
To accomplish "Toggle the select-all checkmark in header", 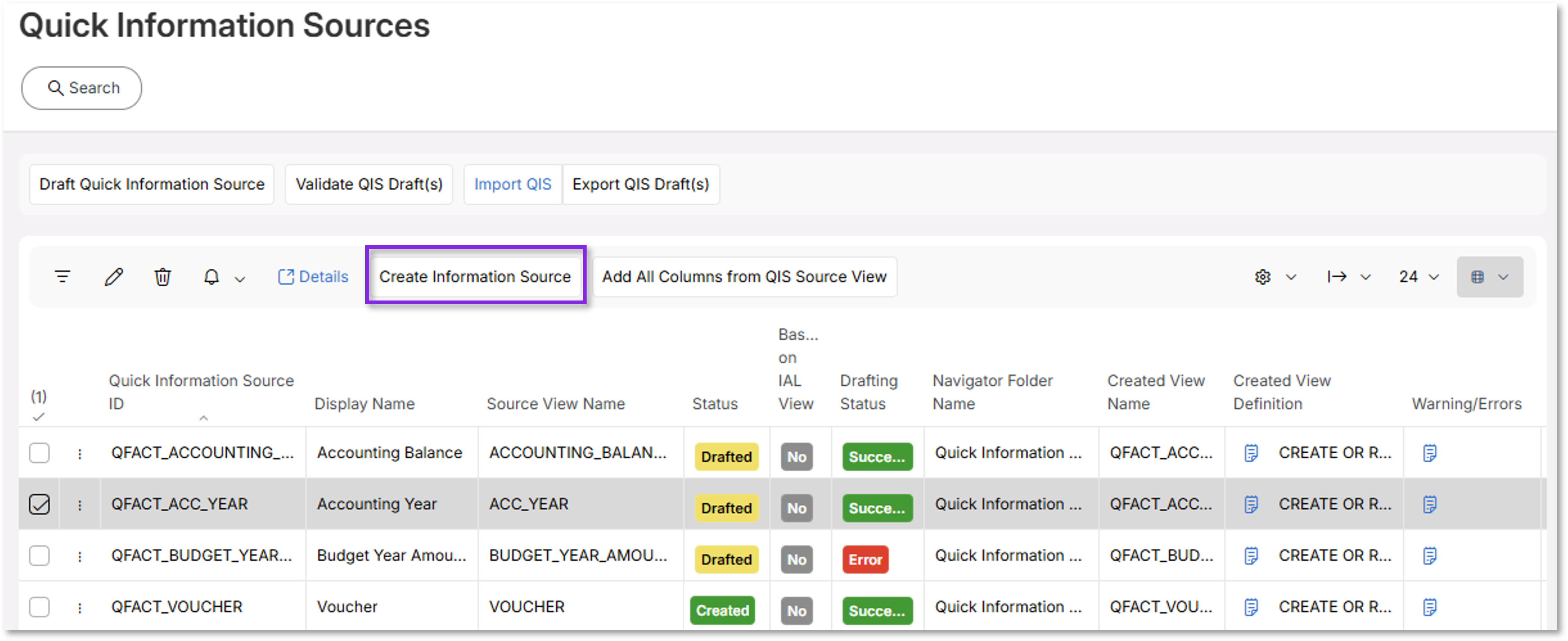I will pyautogui.click(x=39, y=416).
